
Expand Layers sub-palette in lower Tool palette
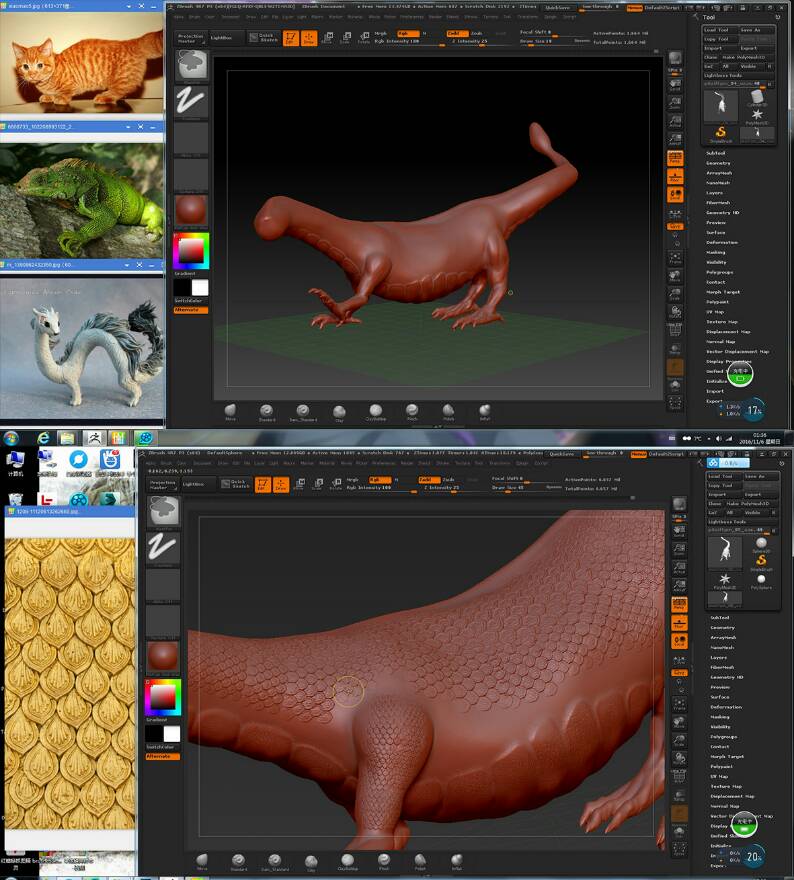pyautogui.click(x=719, y=657)
